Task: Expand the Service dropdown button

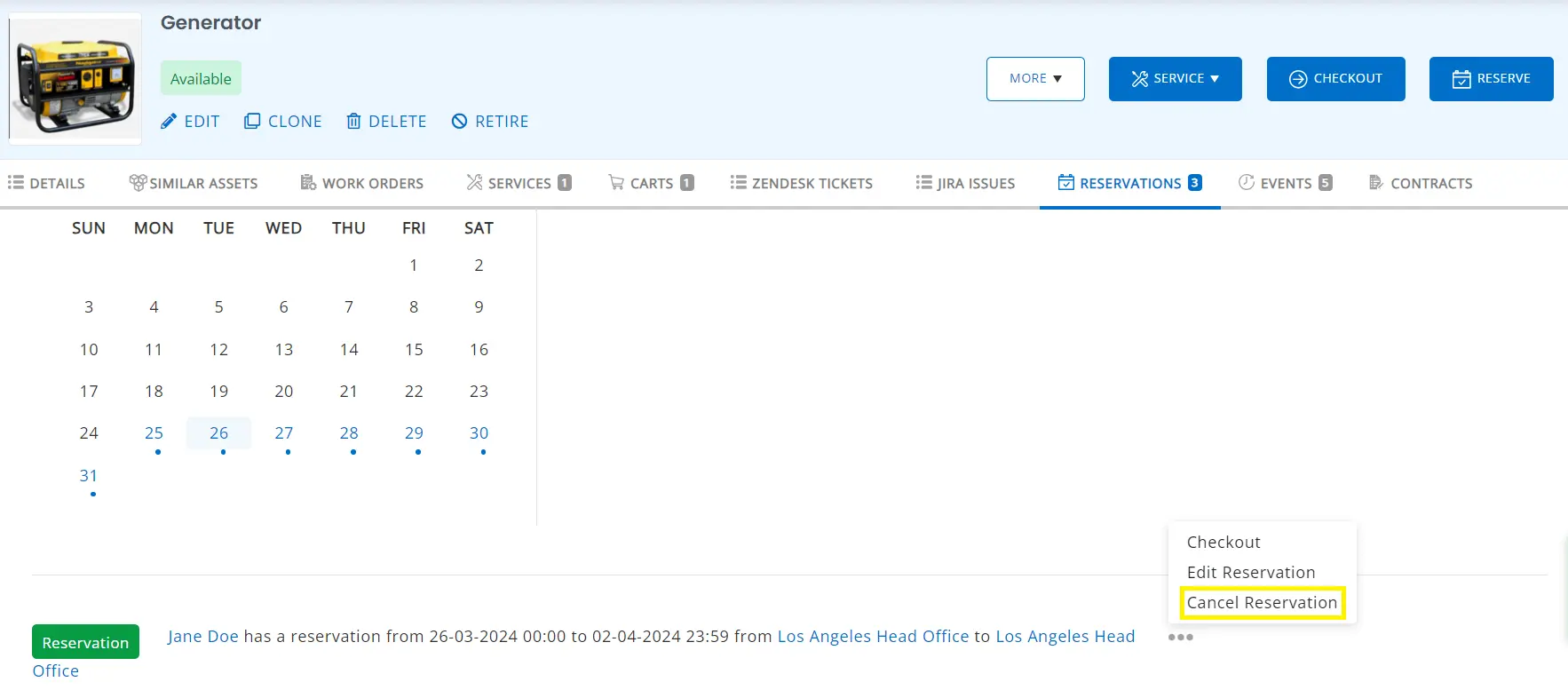Action: (1175, 79)
